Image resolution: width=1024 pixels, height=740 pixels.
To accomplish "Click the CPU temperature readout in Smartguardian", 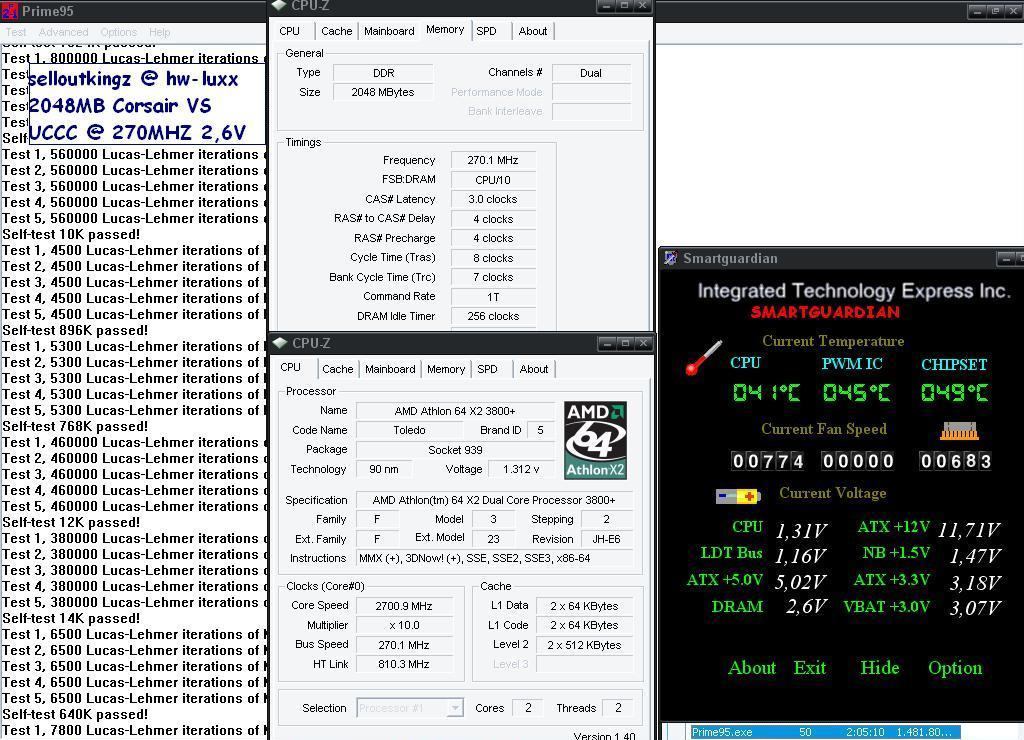I will [x=765, y=393].
